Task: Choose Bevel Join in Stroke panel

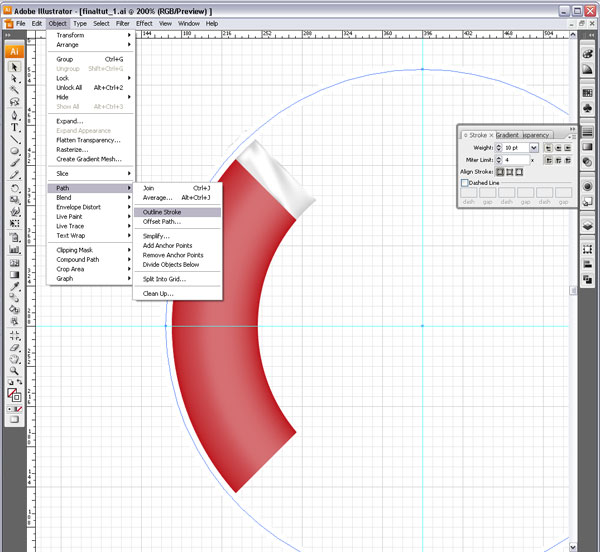Action: [x=568, y=160]
